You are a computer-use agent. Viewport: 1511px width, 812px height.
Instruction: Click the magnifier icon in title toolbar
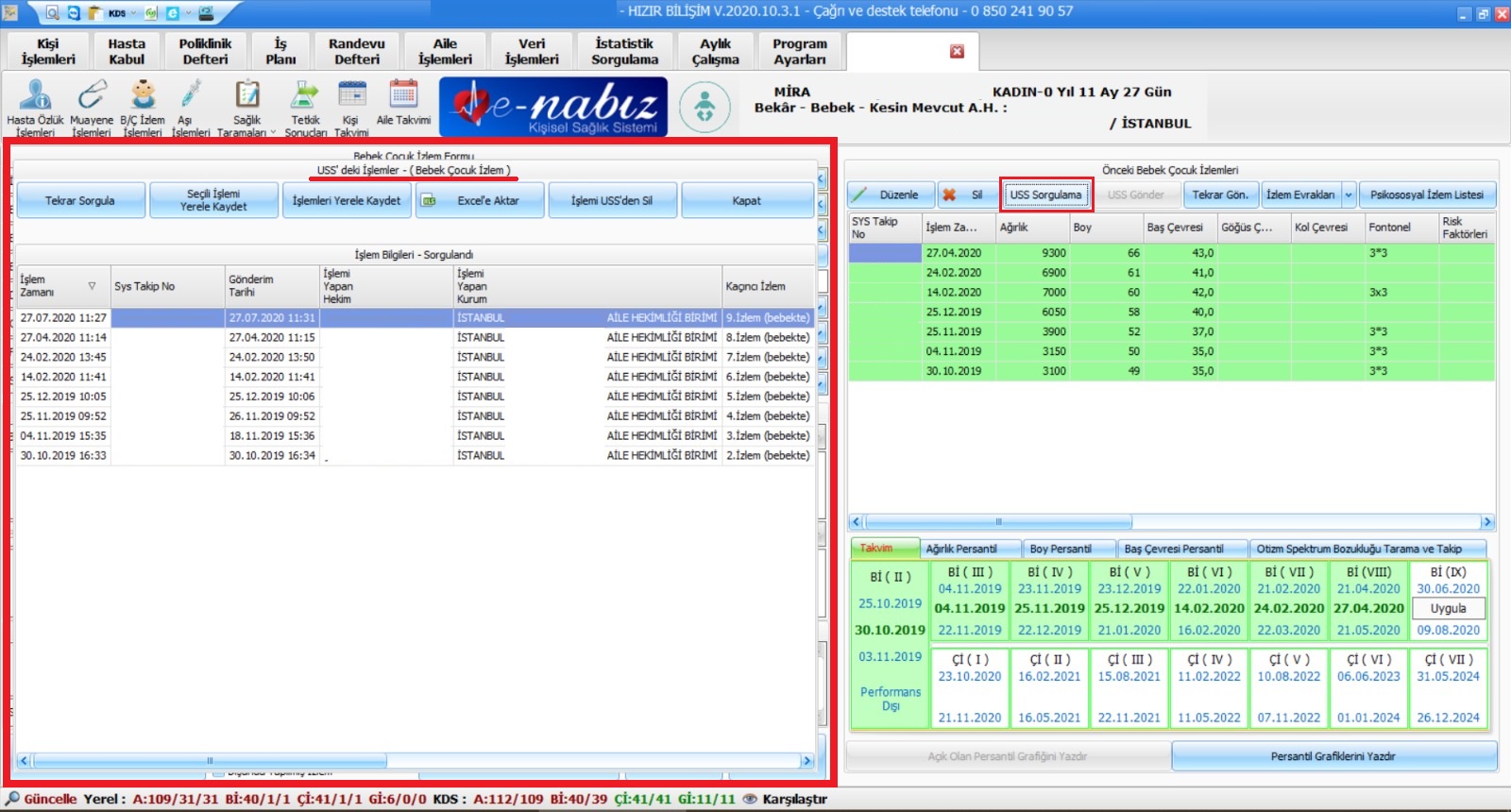[52, 13]
